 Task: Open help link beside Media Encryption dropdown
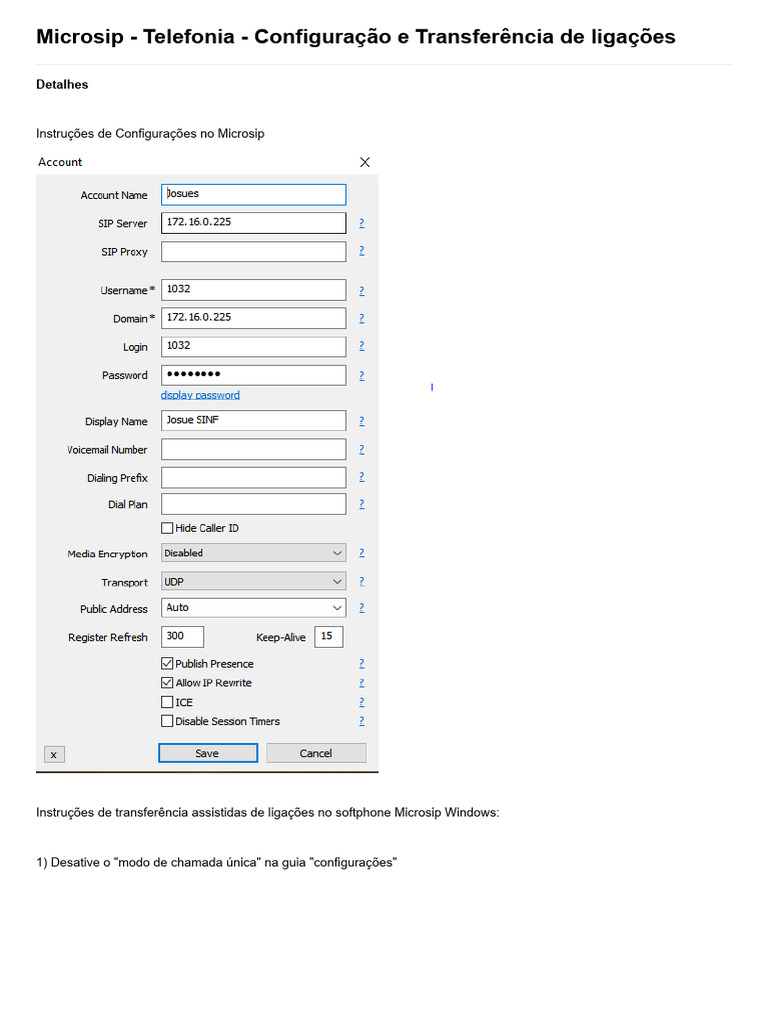[362, 553]
